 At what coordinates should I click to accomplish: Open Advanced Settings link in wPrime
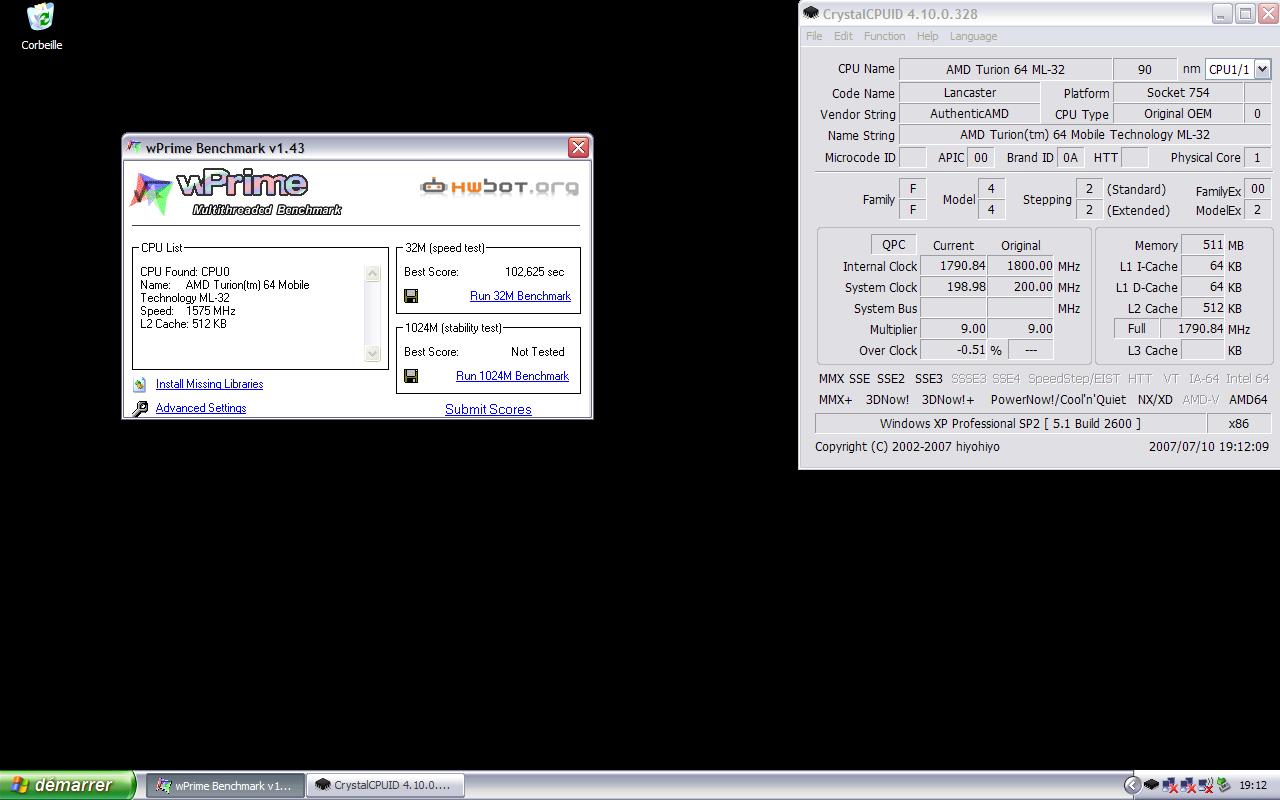[200, 408]
